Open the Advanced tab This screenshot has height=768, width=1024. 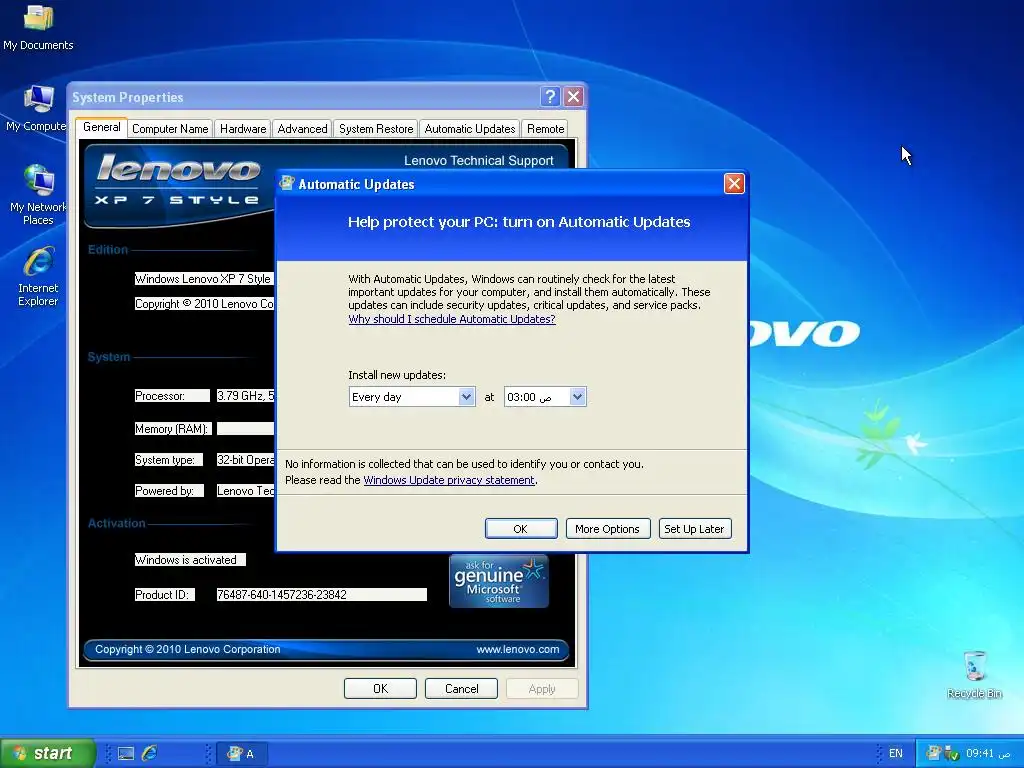pos(302,129)
